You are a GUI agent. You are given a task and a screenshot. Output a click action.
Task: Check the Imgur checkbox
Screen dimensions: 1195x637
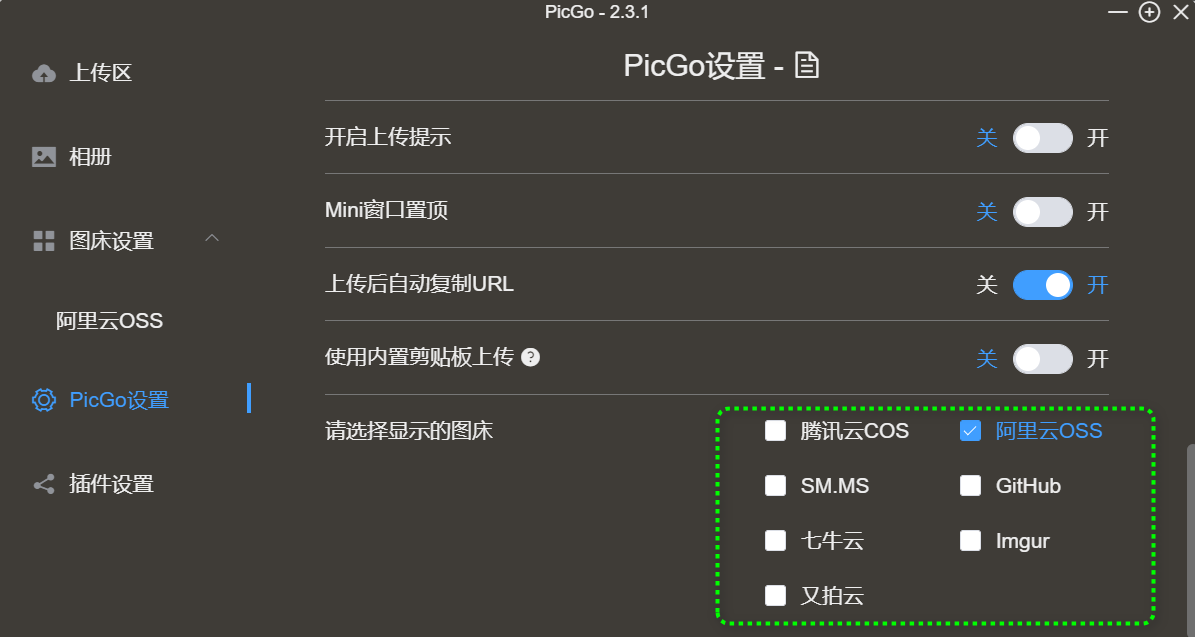(x=970, y=541)
